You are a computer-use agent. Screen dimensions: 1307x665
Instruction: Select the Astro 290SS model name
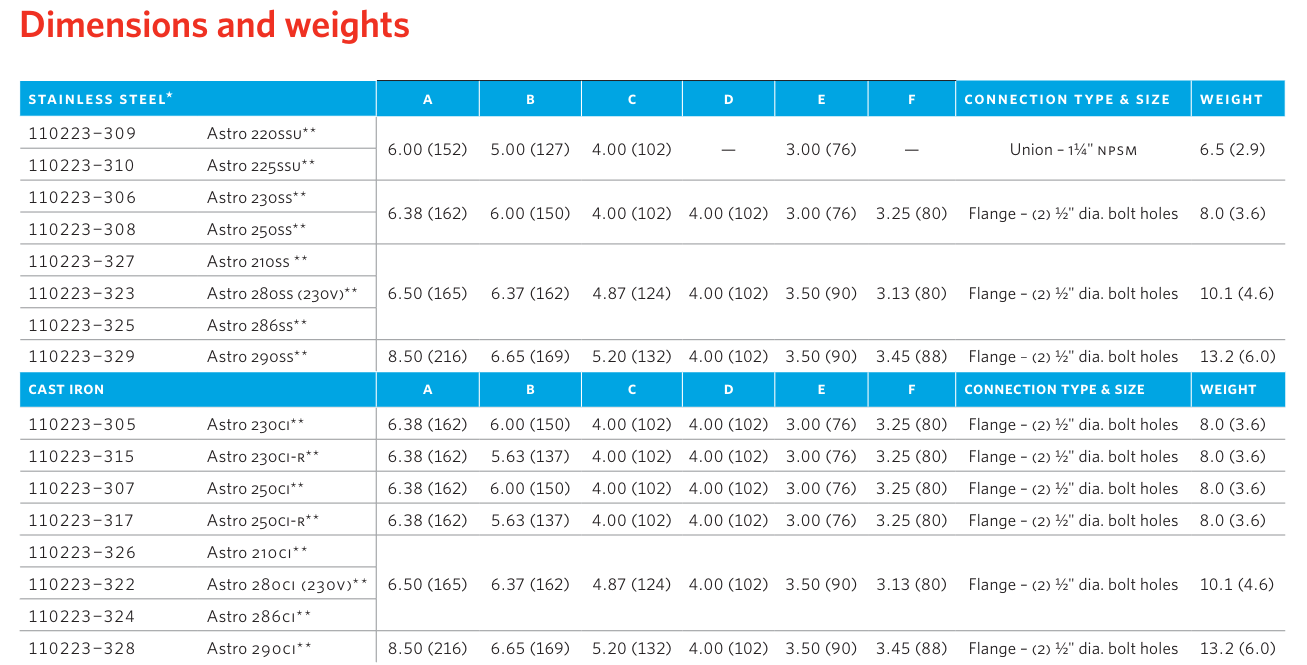[257, 356]
